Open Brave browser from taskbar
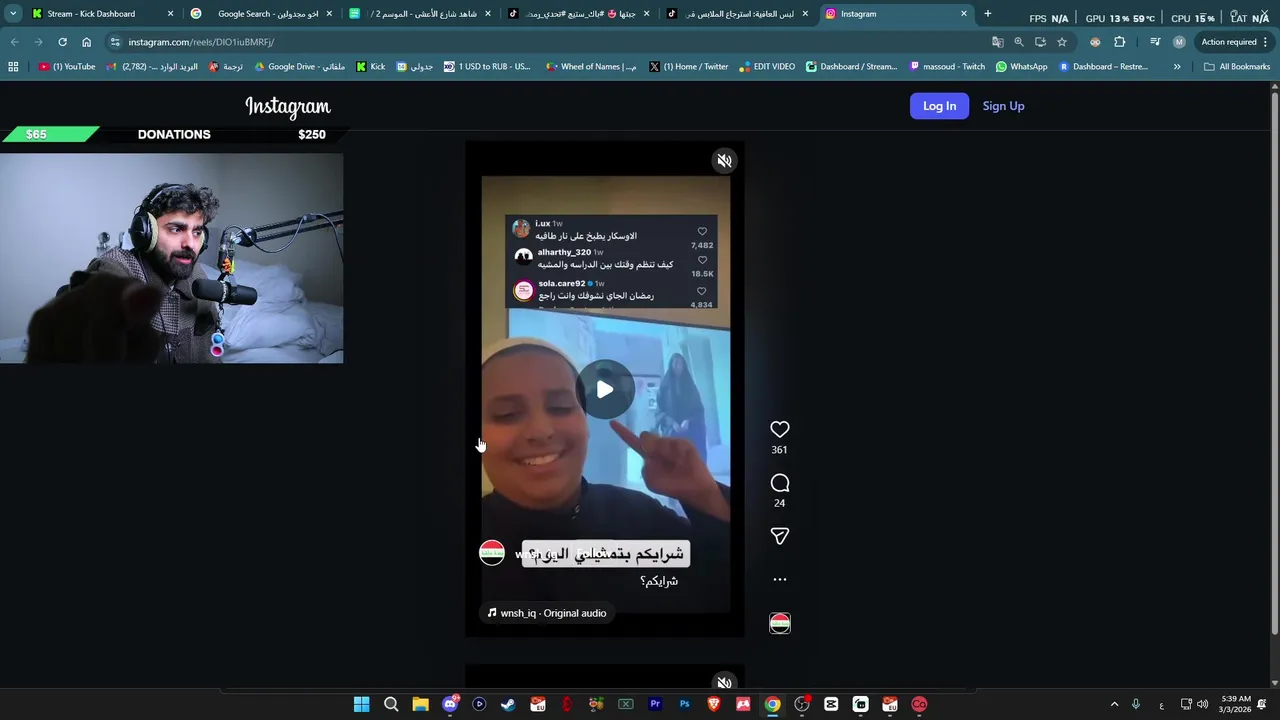1280x720 pixels. (714, 704)
